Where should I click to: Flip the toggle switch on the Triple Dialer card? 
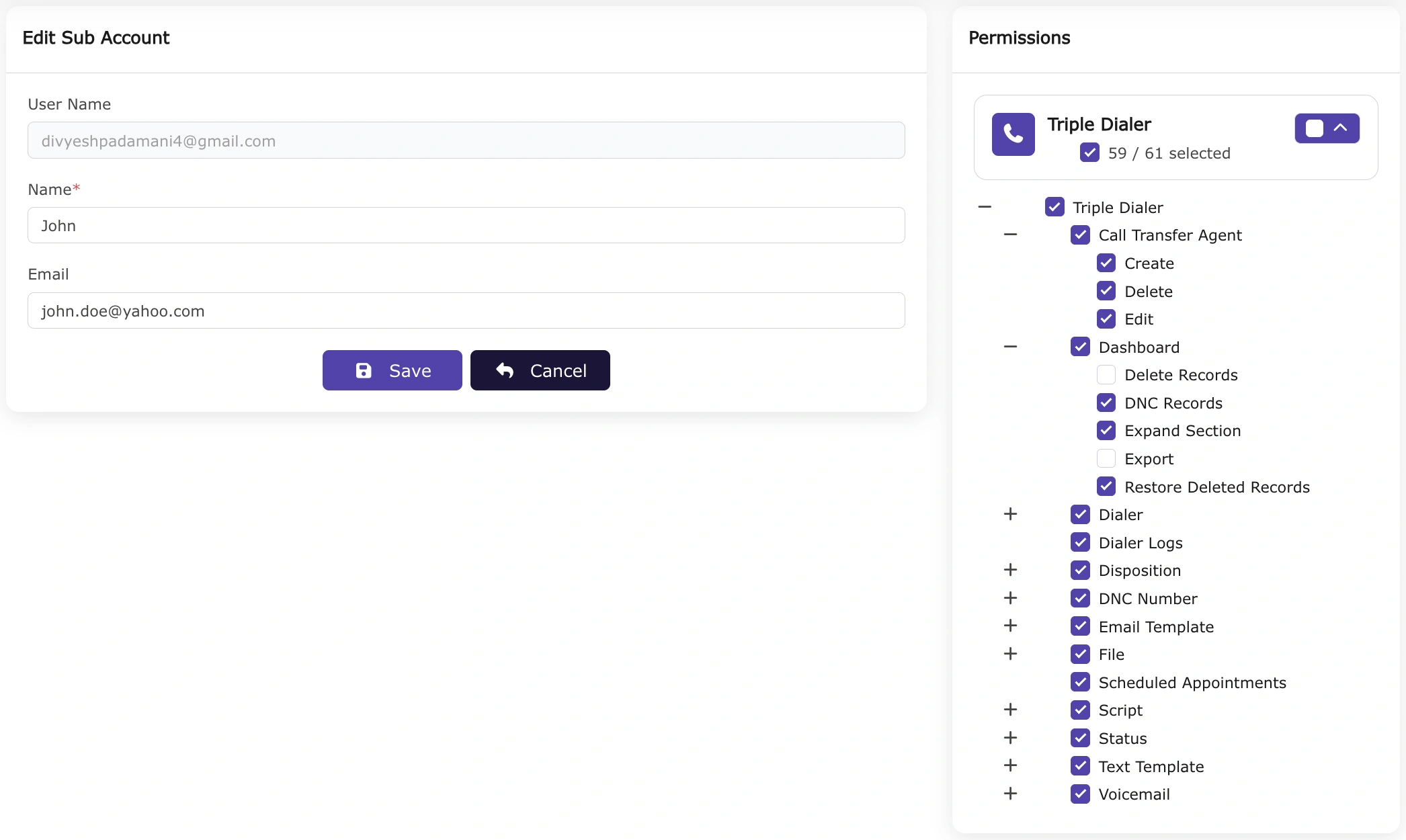1313,128
